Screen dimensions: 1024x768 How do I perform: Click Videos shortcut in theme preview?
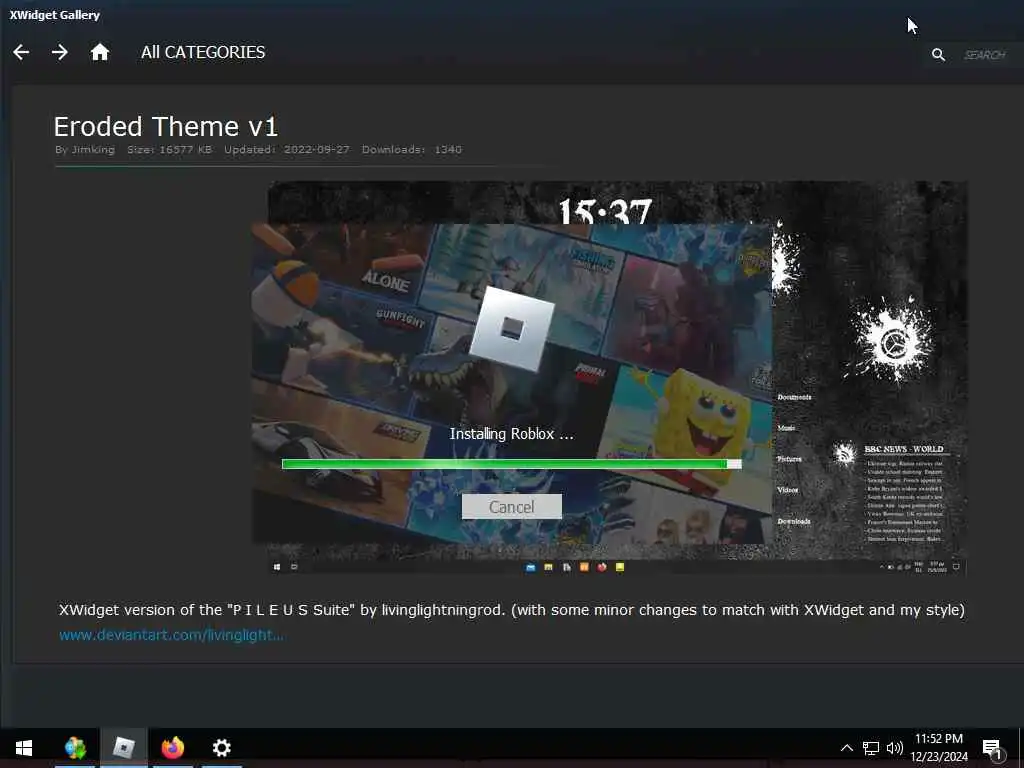[788, 490]
